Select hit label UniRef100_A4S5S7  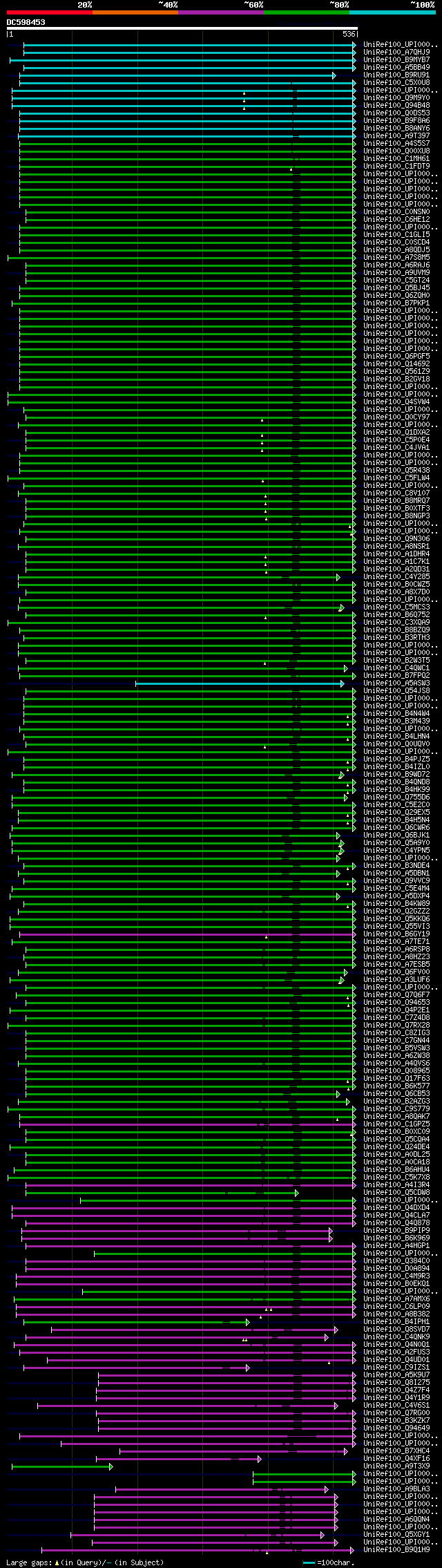396,144
